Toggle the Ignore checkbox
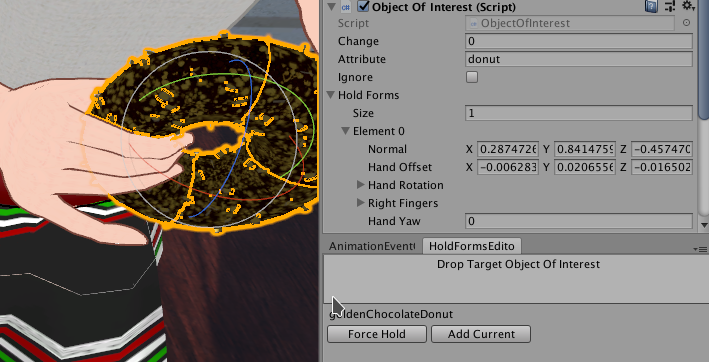Image resolution: width=709 pixels, height=362 pixels. pos(472,77)
